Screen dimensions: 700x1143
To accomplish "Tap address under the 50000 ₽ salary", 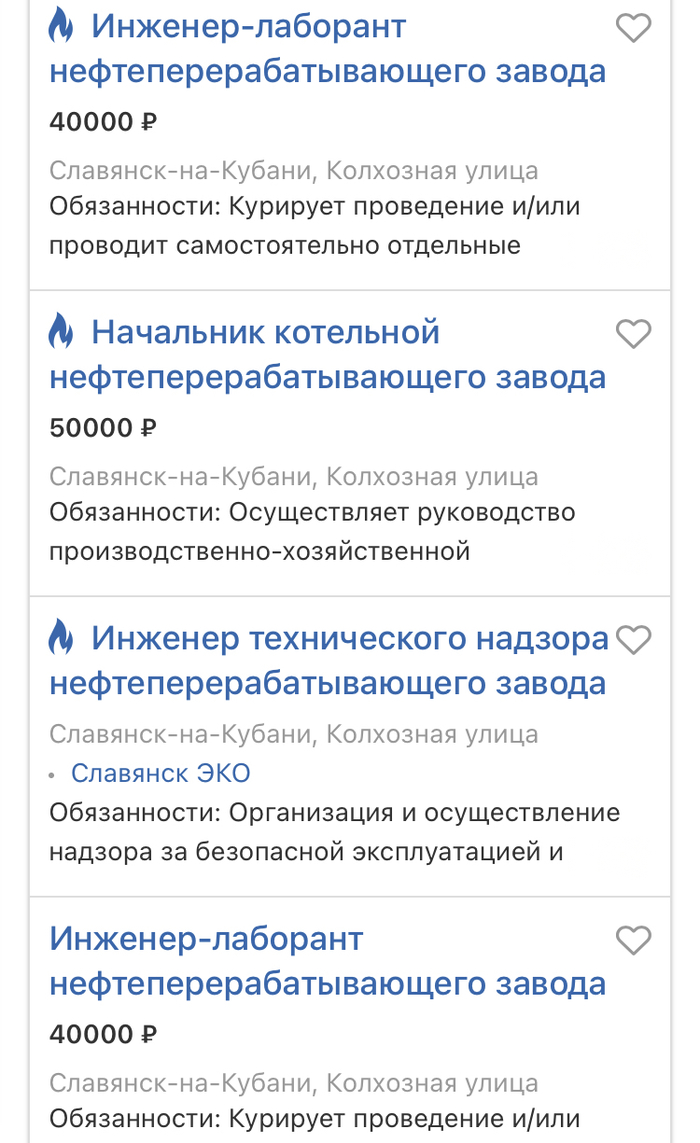I will (x=294, y=477).
